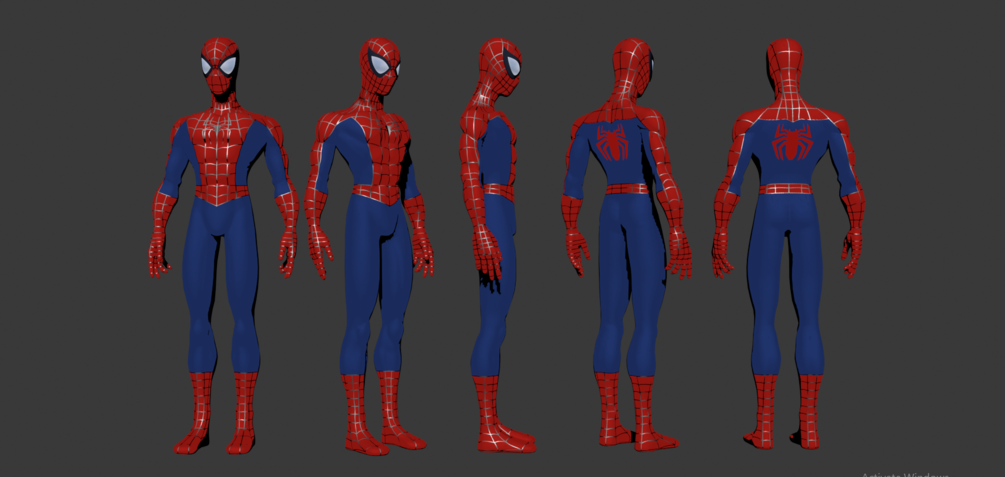Select the front-facing Spider-Man model
1005x477 pixels.
tap(223, 246)
